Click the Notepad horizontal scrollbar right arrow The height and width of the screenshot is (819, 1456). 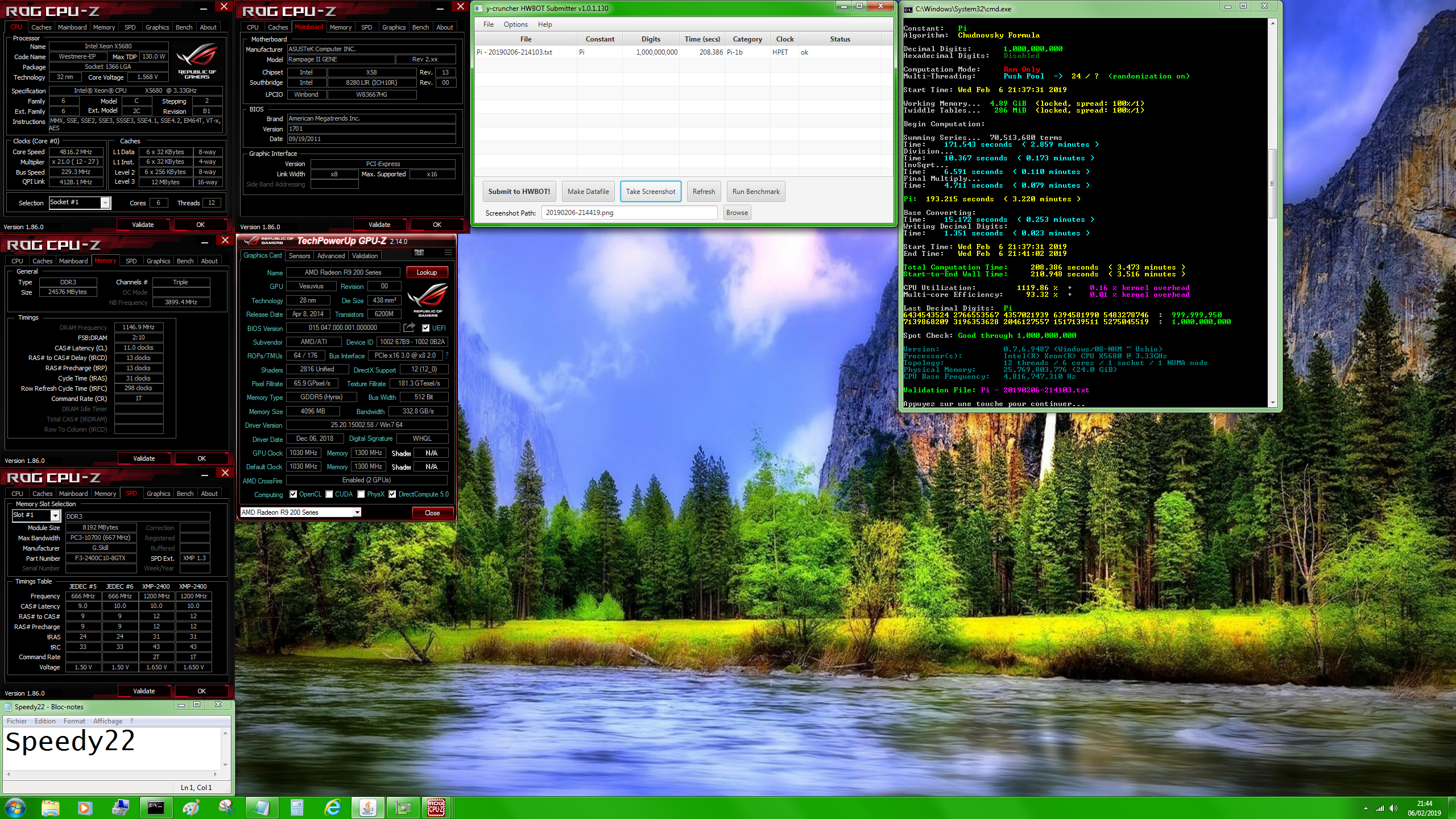(x=215, y=774)
